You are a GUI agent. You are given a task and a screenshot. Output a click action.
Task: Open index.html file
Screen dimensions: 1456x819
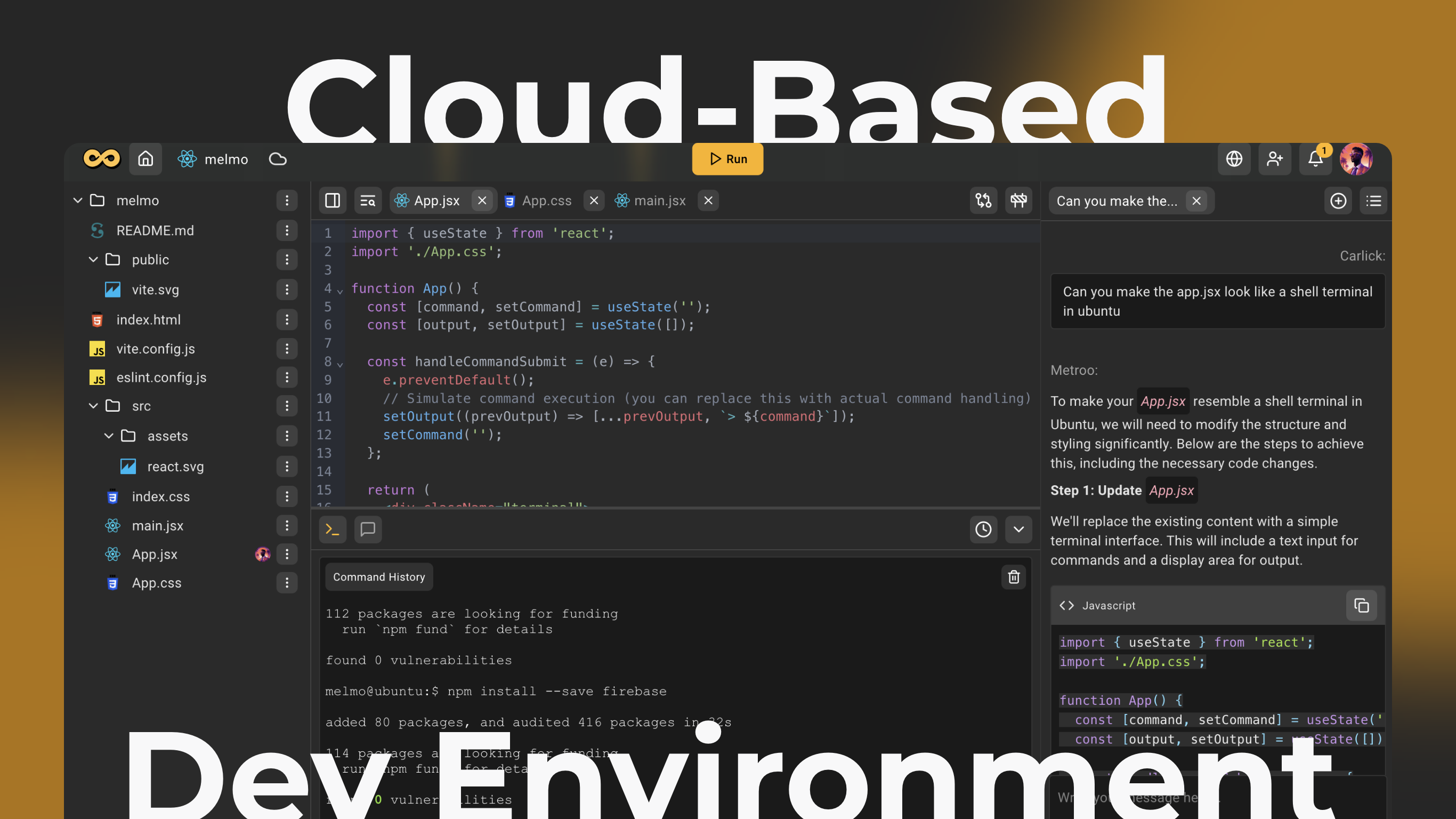[x=148, y=319]
